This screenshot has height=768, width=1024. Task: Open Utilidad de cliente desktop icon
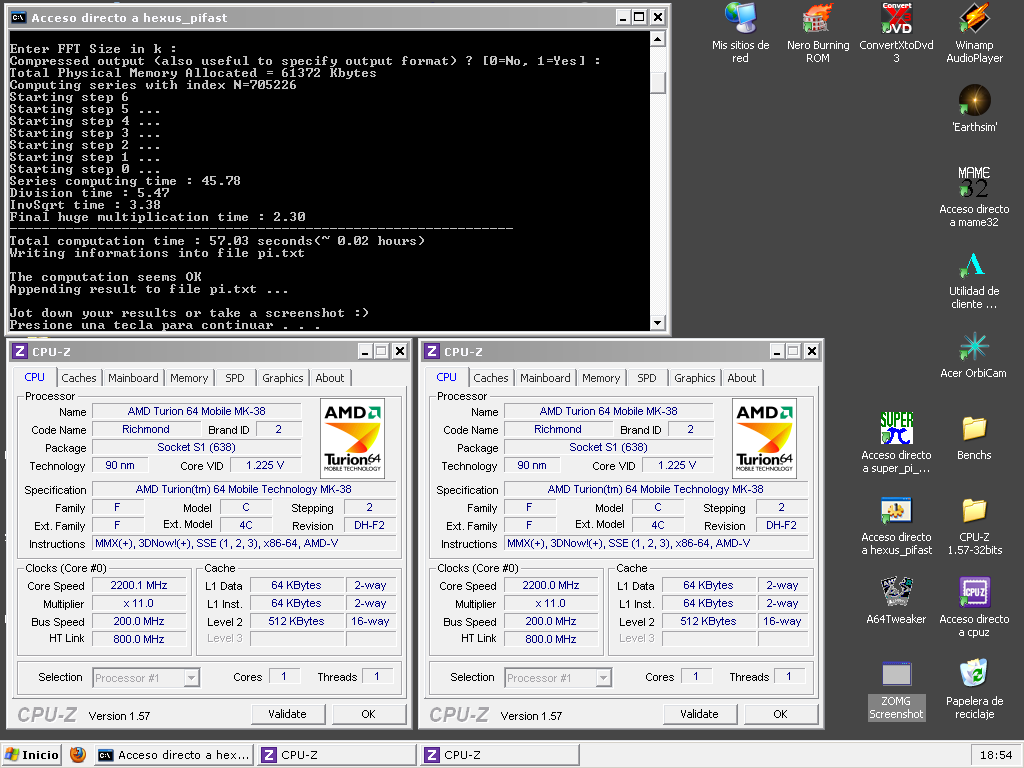[974, 280]
